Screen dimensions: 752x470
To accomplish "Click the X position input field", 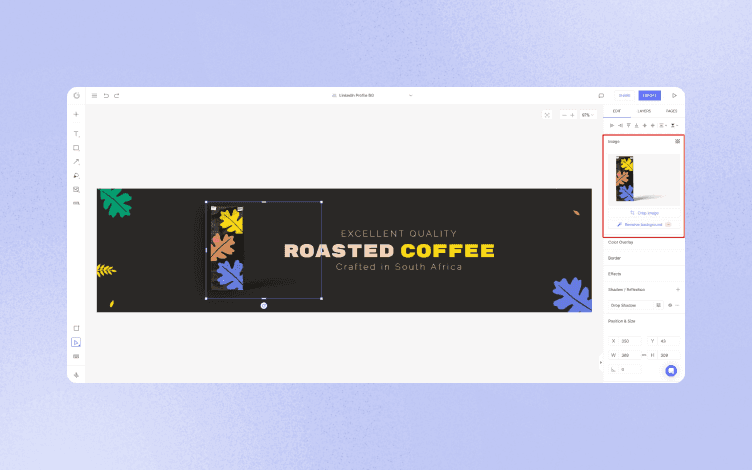I will click(x=625, y=341).
